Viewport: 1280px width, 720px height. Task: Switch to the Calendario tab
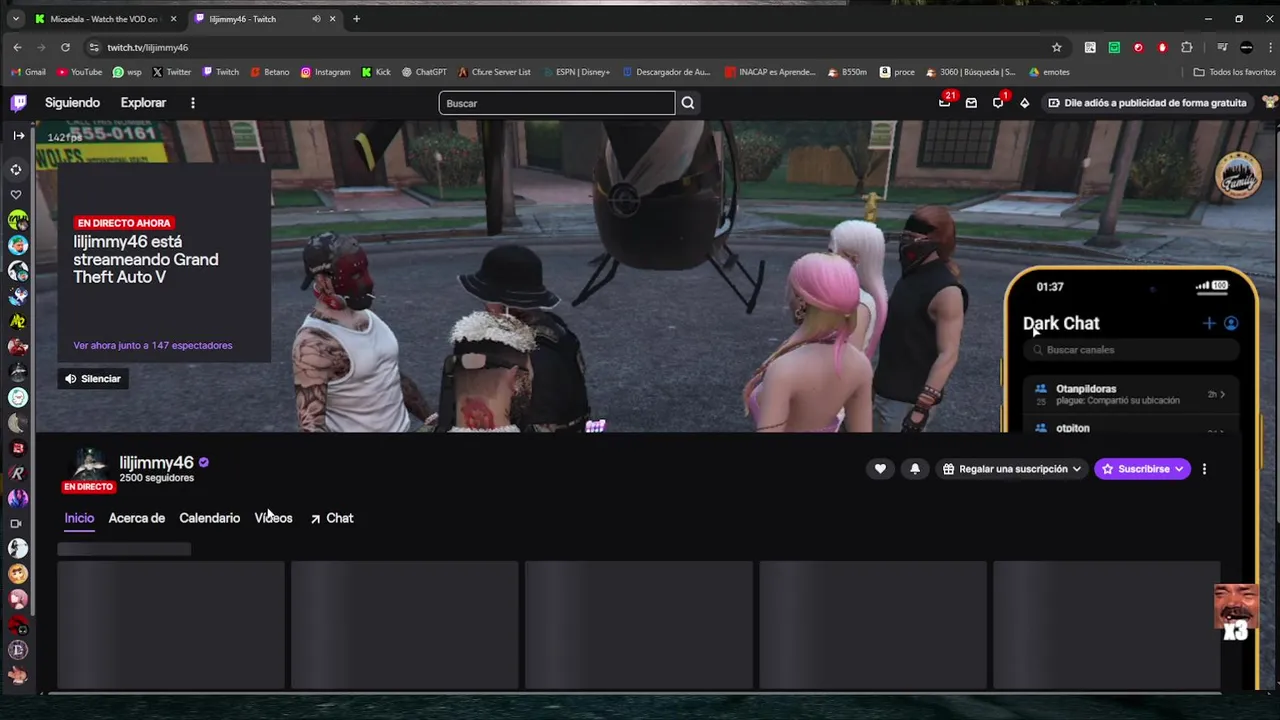click(209, 518)
